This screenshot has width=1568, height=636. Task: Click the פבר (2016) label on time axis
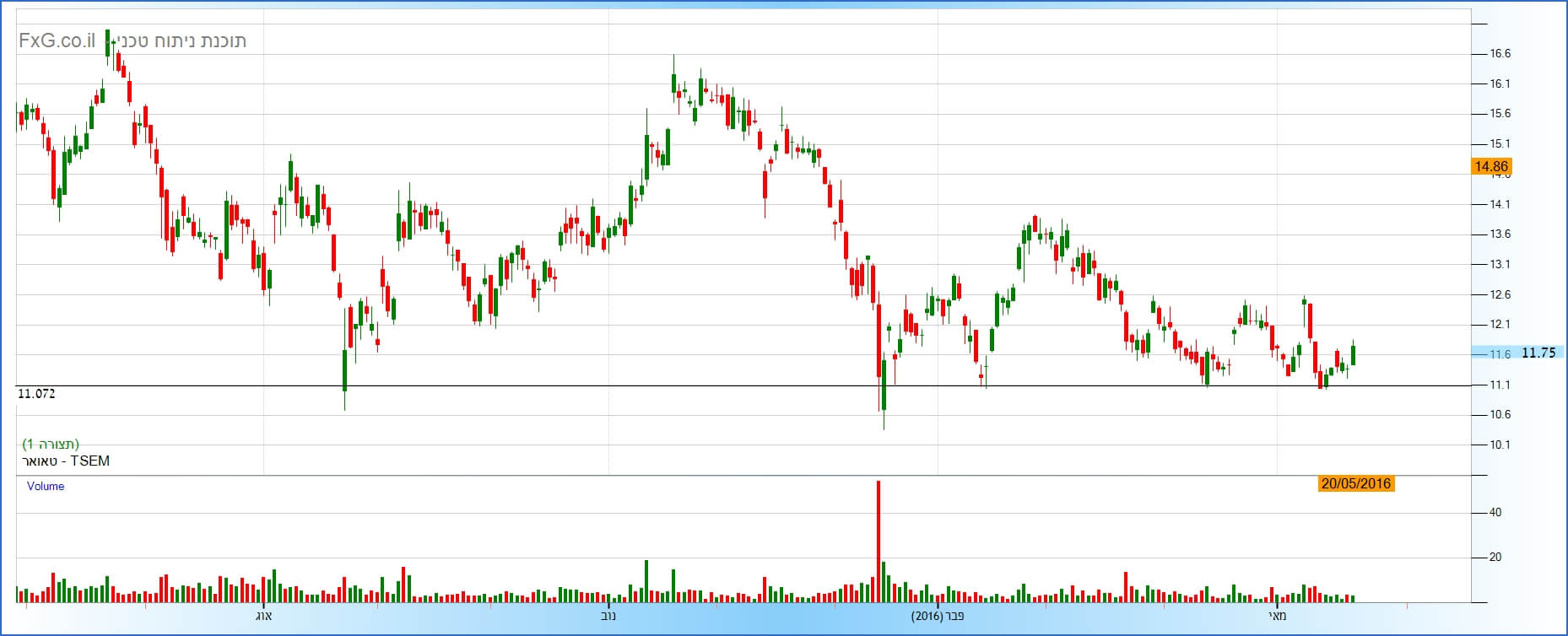pos(938,616)
